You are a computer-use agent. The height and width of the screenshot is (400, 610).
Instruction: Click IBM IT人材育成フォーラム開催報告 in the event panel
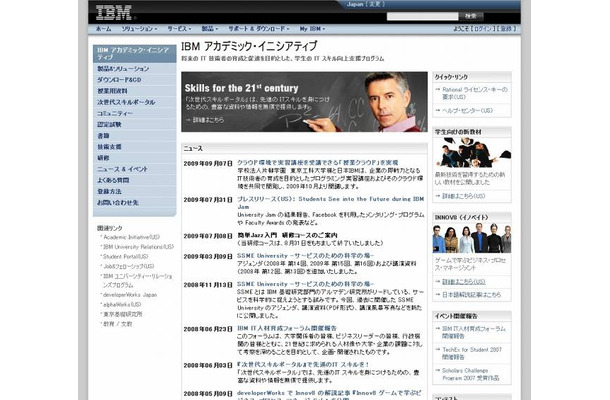click(x=474, y=332)
